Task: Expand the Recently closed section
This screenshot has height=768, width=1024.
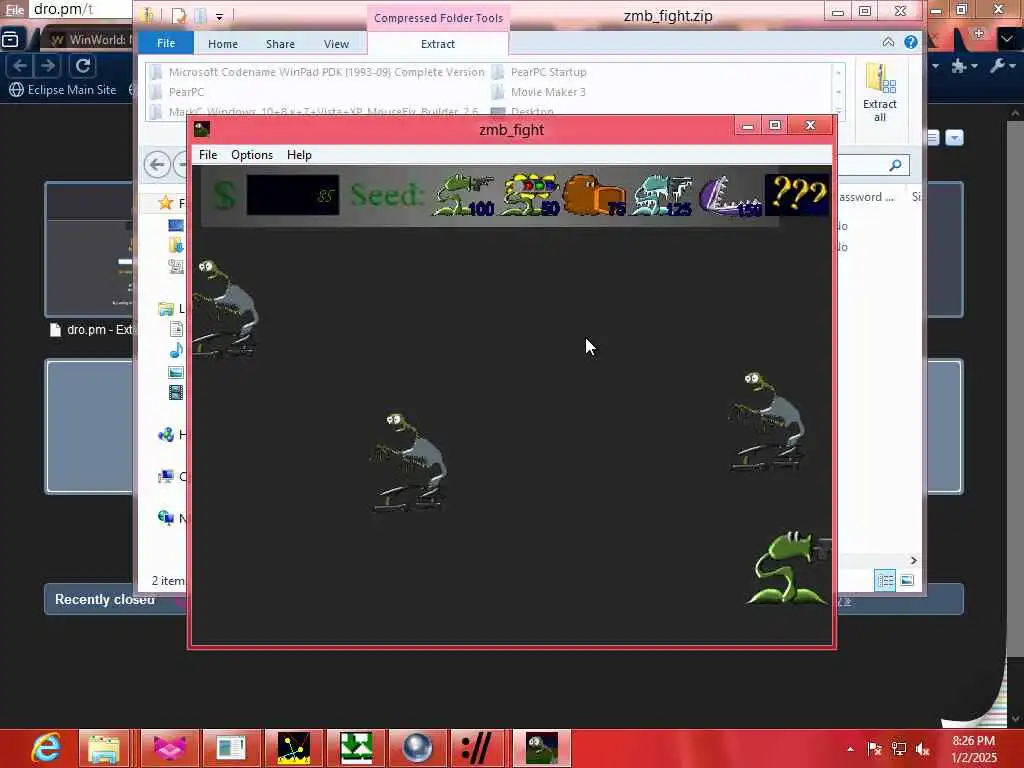Action: coord(104,600)
